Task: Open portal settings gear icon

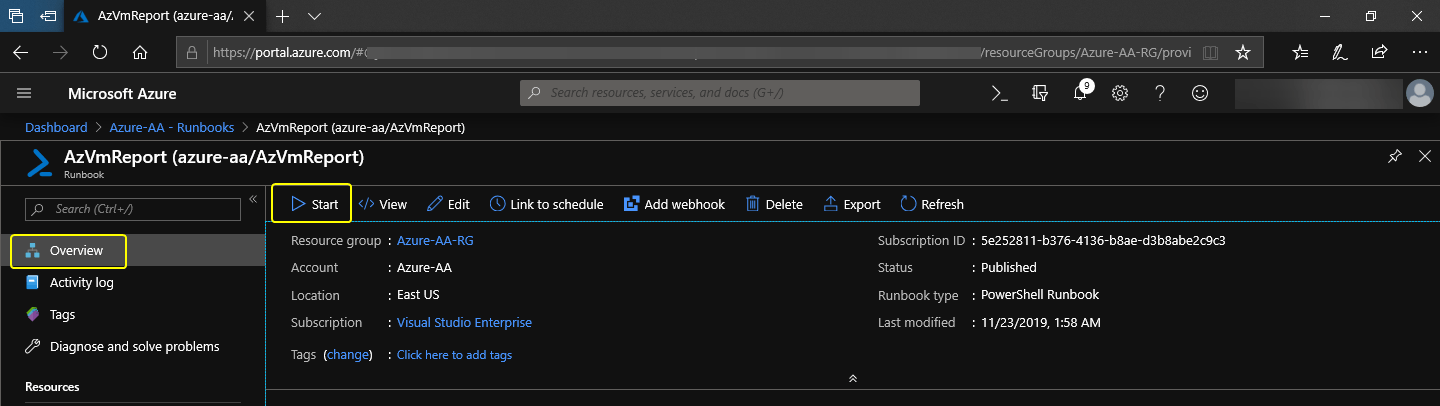Action: [1120, 93]
